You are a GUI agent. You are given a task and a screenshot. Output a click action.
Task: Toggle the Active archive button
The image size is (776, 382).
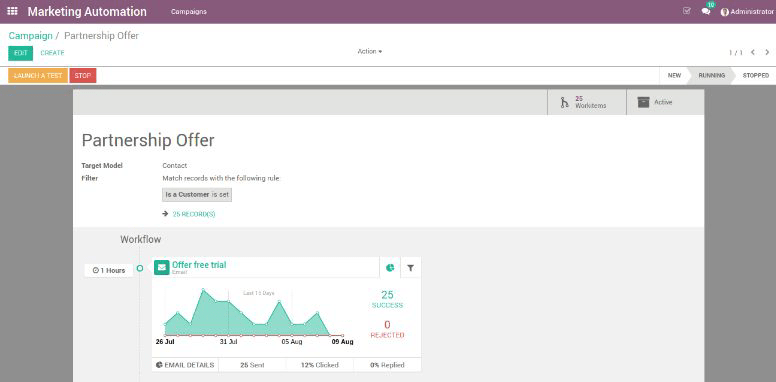pyautogui.click(x=665, y=102)
